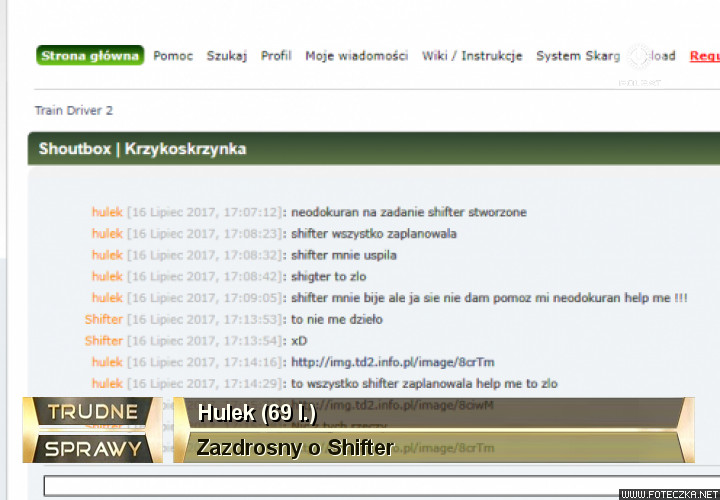Viewport: 720px width, 500px height.
Task: Click message 'neodokuran na zadanie shifter stworzone'
Action: [409, 212]
